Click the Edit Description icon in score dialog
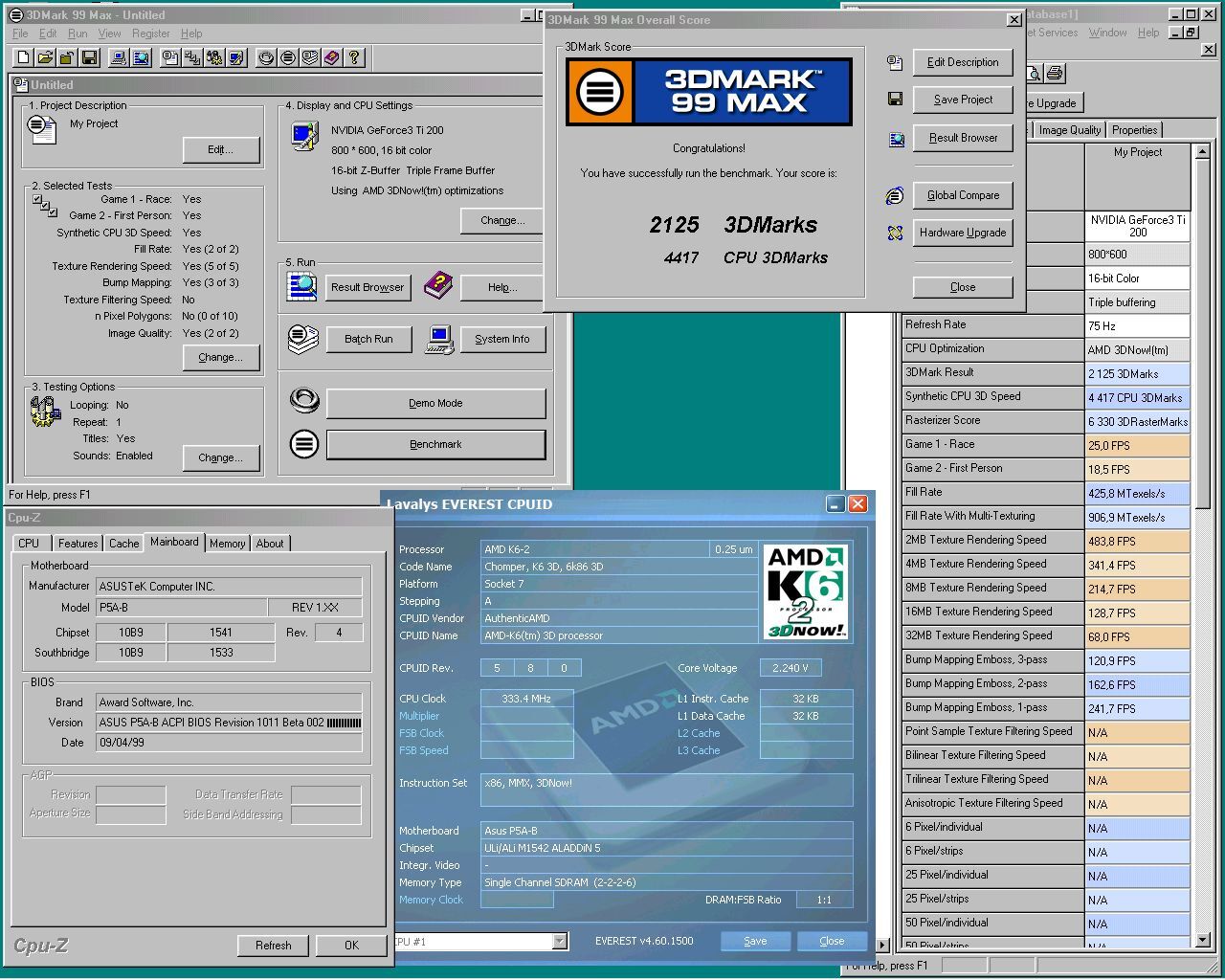Image resolution: width=1225 pixels, height=980 pixels. click(x=895, y=62)
